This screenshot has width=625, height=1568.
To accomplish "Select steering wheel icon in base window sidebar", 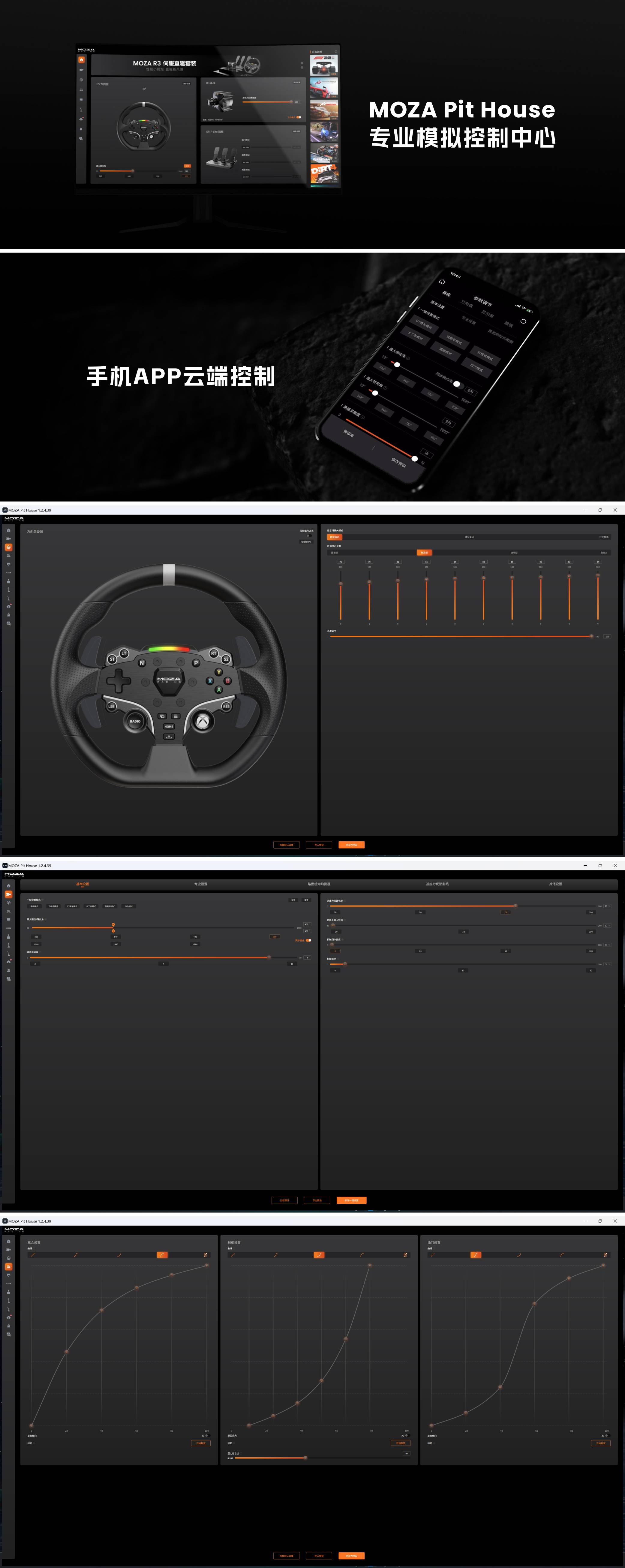I will point(8,903).
